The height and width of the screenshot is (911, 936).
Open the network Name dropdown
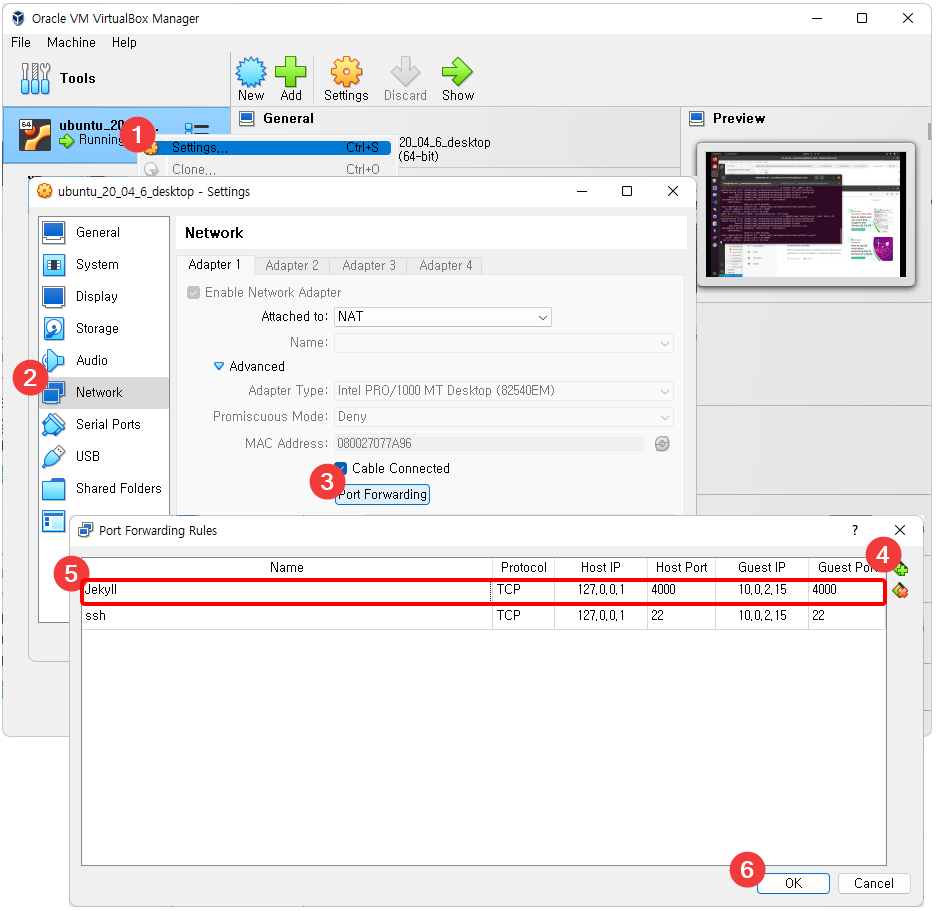504,343
